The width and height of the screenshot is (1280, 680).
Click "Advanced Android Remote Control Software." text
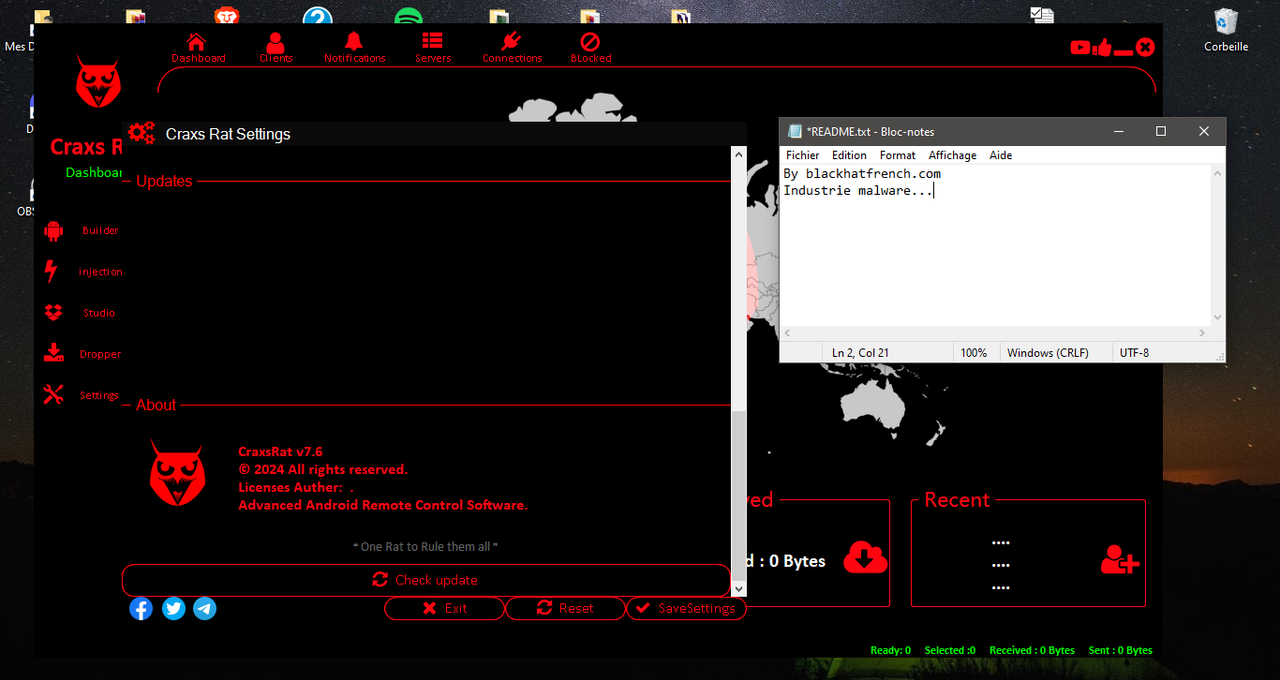383,505
